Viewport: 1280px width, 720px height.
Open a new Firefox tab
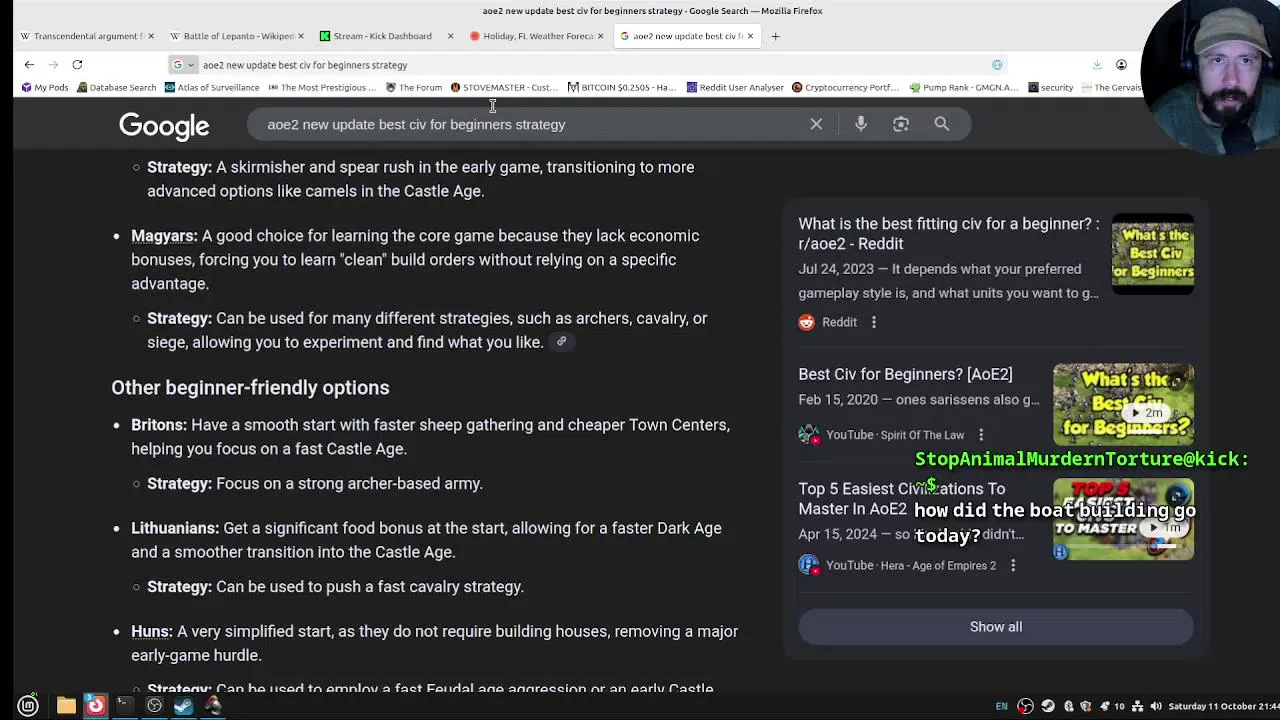[775, 36]
